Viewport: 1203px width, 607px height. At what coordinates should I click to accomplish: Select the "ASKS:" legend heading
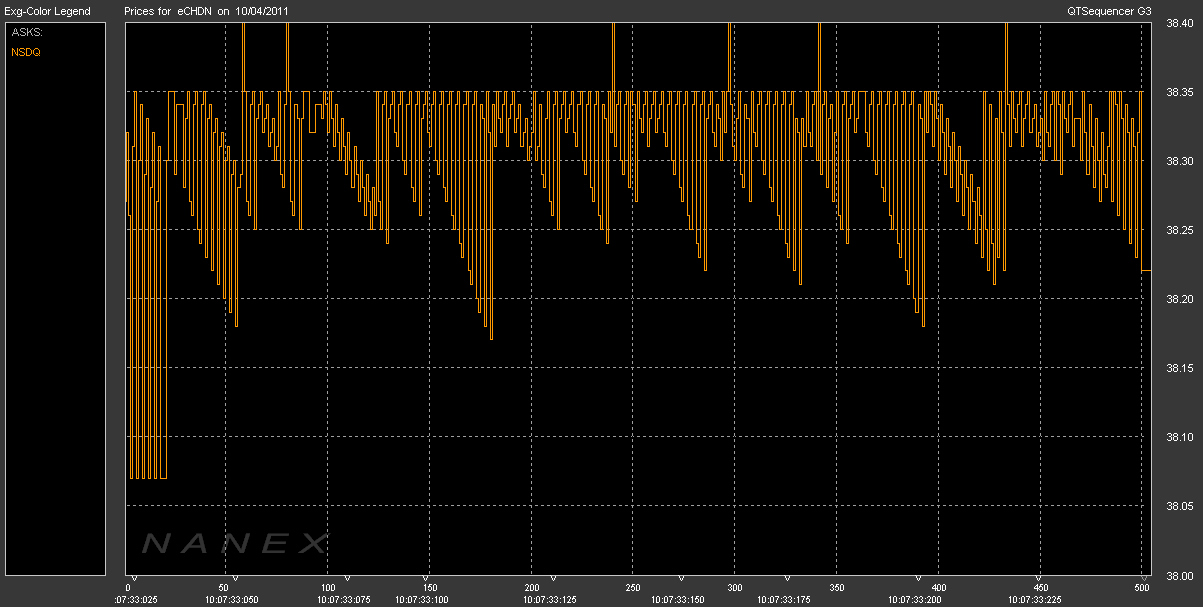pyautogui.click(x=26, y=32)
